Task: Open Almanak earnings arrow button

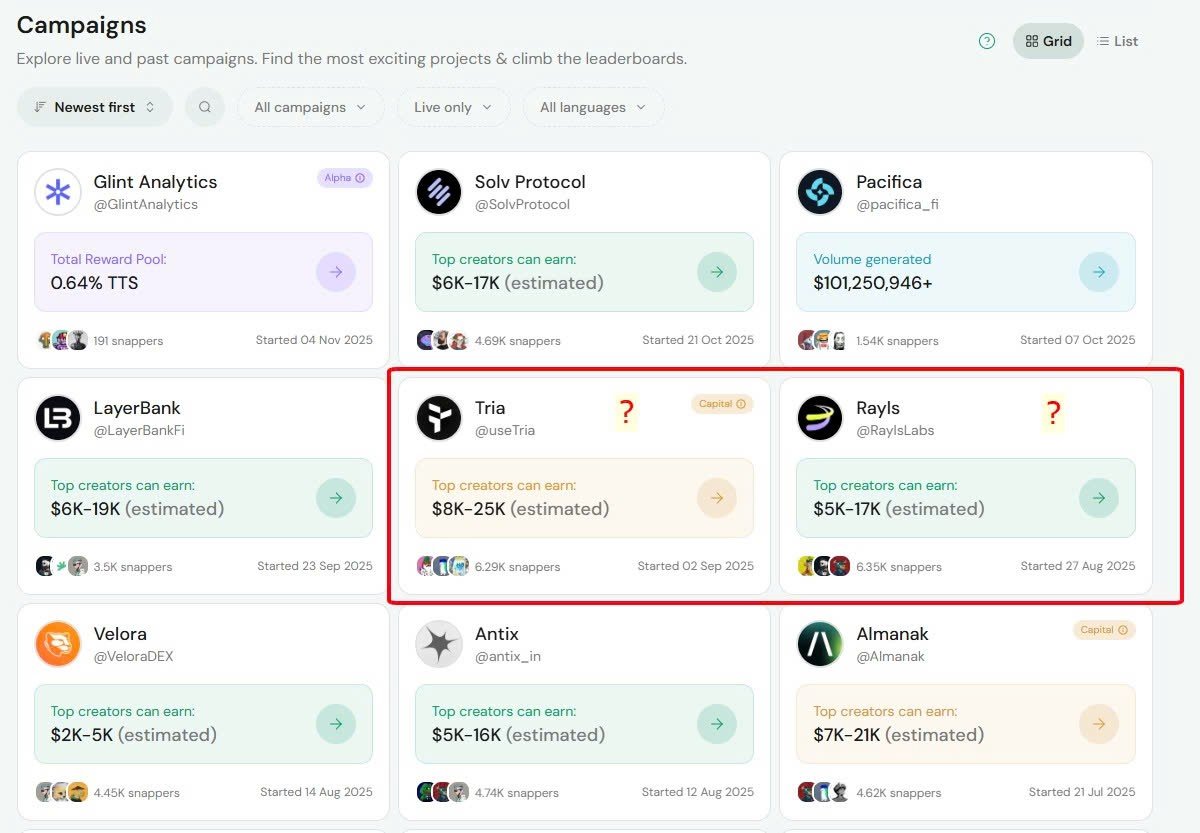Action: (1099, 724)
